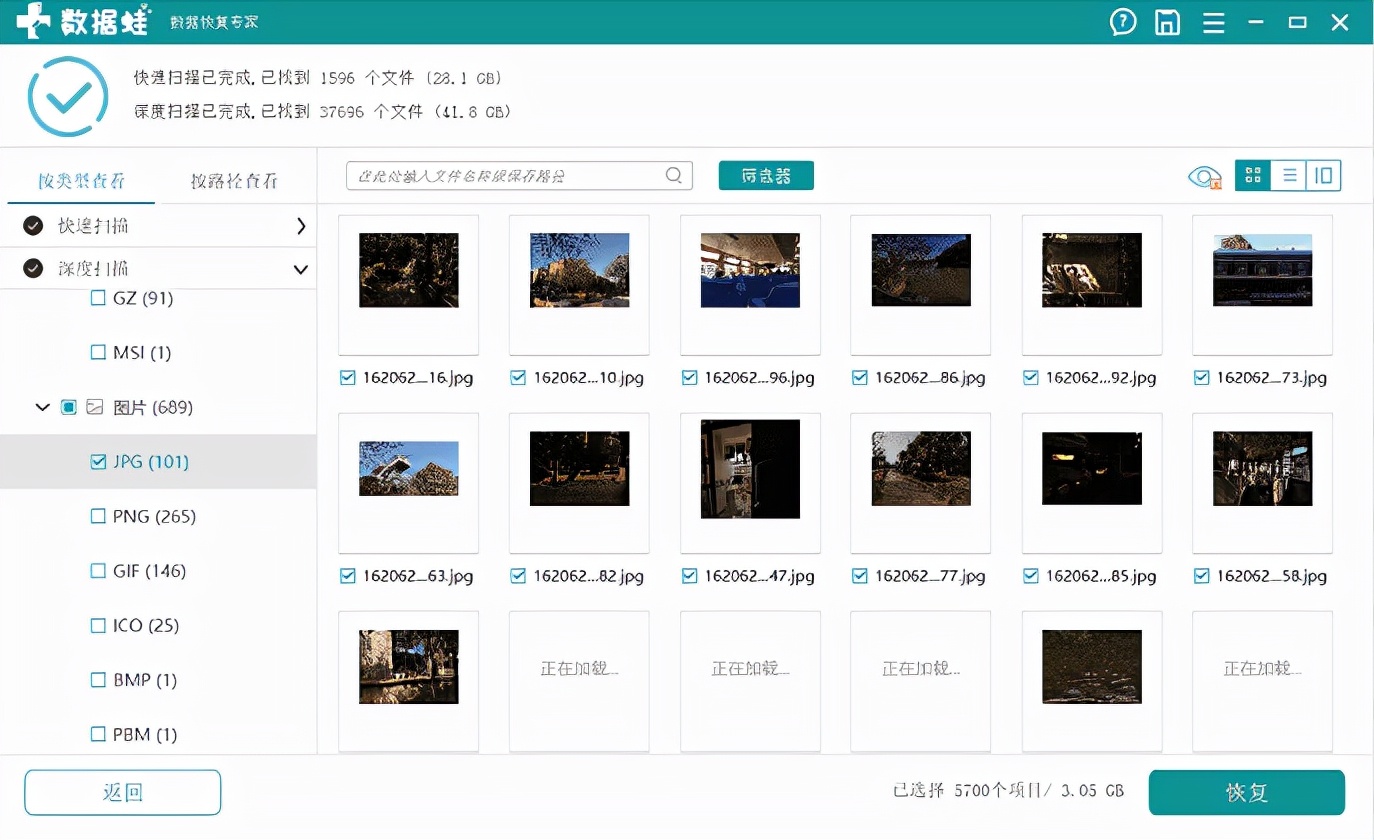Open help via the question mark icon

click(1123, 21)
